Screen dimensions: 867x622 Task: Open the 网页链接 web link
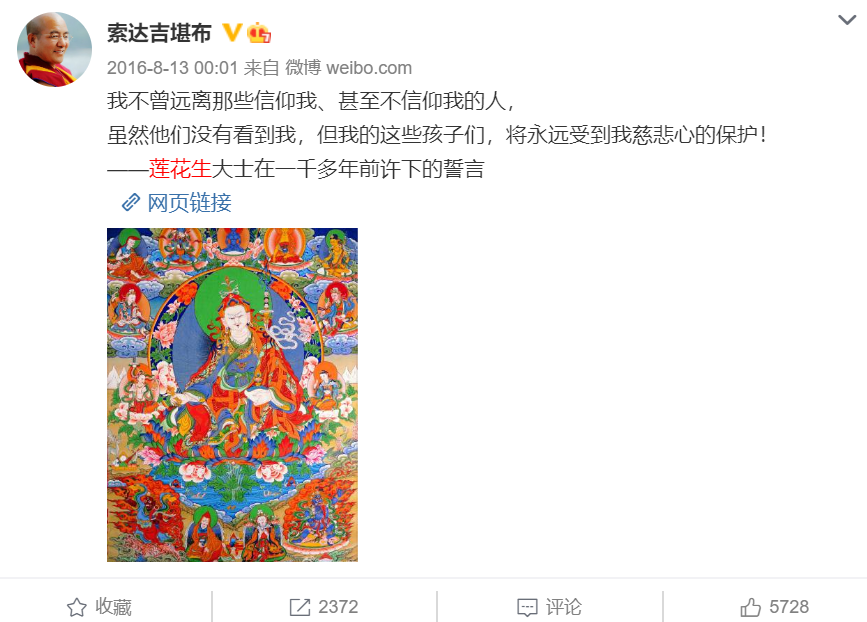(x=189, y=203)
